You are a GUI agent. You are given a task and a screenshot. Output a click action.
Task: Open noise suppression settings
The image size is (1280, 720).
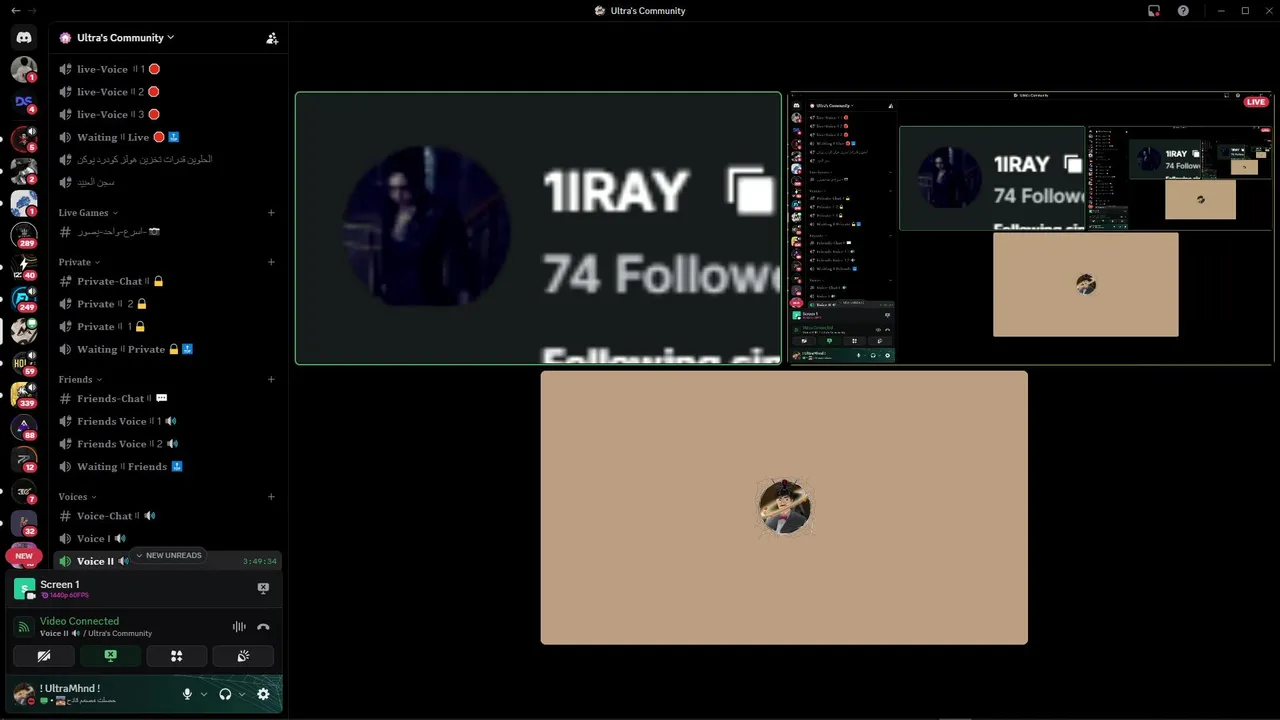pyautogui.click(x=239, y=627)
